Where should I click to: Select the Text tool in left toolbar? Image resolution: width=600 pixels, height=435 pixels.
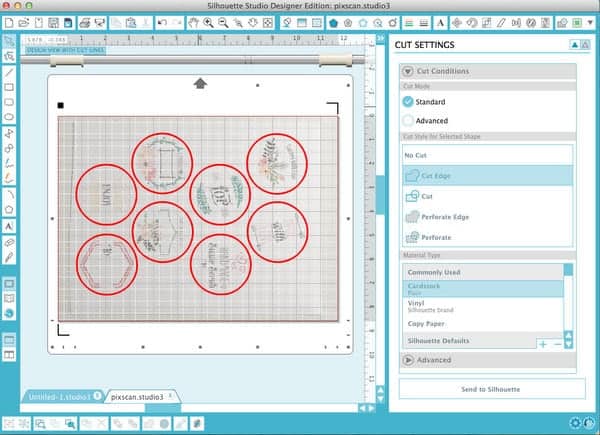(9, 226)
